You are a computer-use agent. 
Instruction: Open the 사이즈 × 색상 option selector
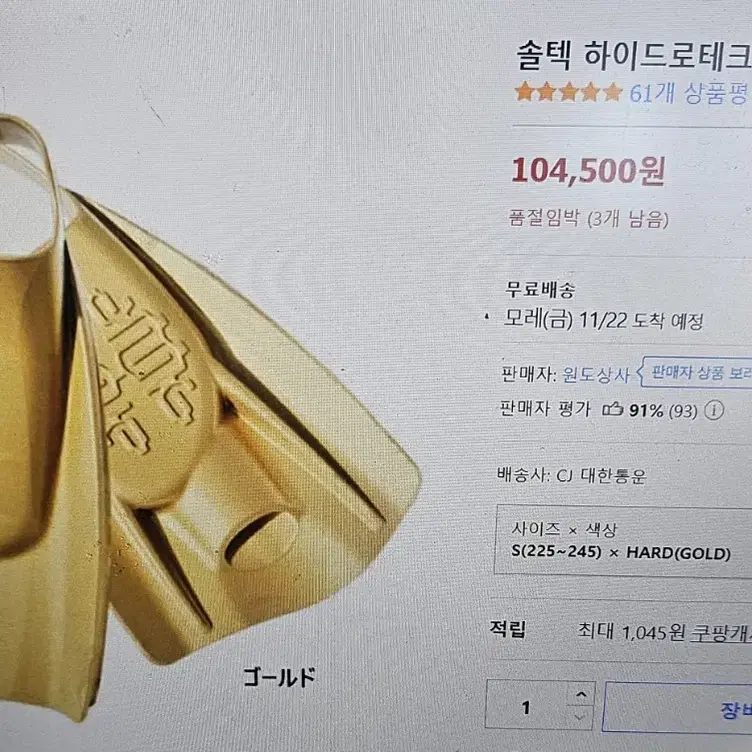pos(623,540)
